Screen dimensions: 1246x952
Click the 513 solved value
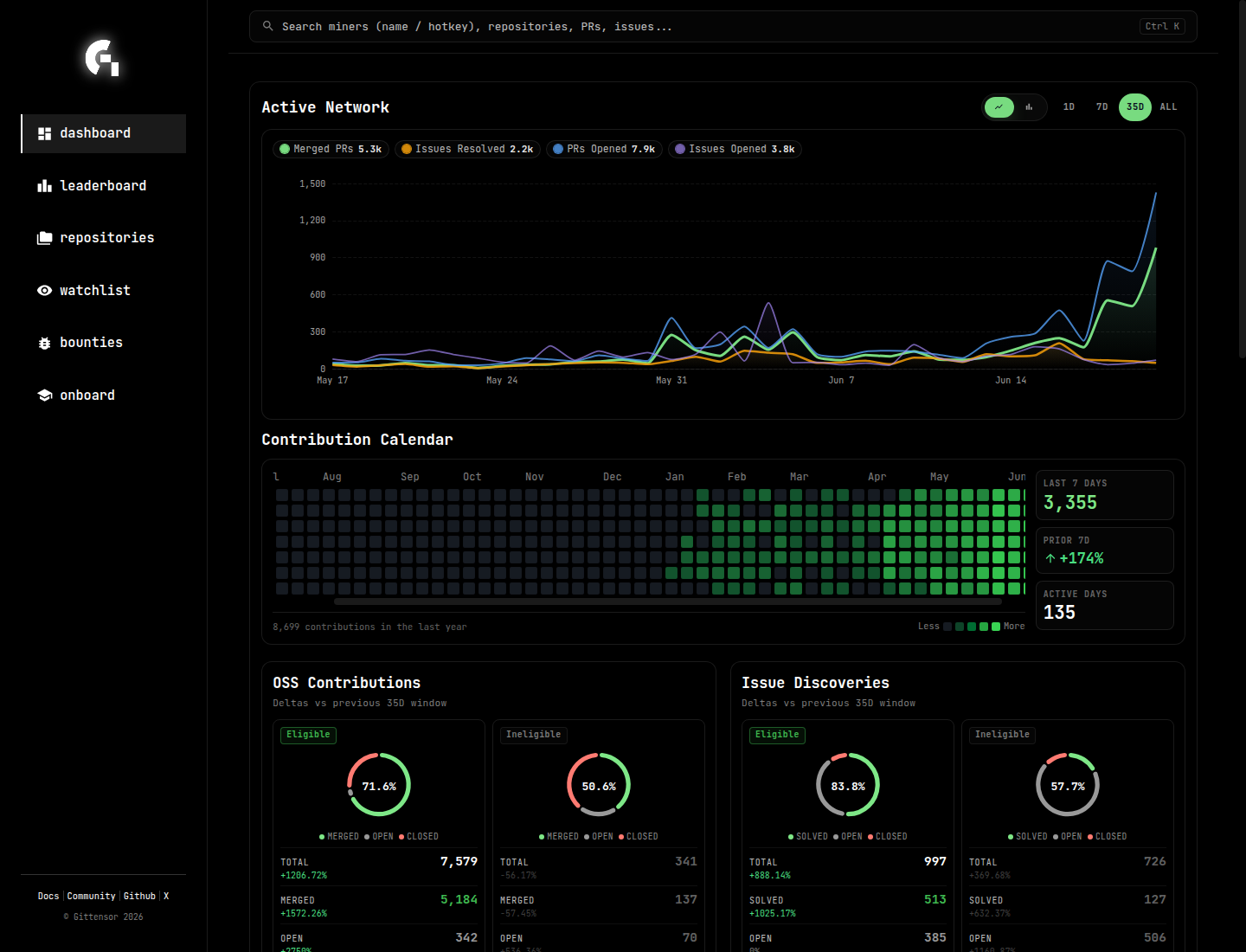point(935,900)
